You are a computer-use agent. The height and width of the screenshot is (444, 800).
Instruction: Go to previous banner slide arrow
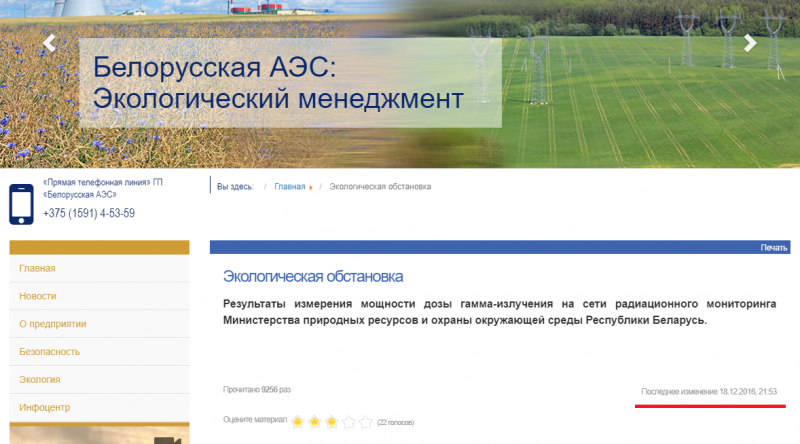(x=49, y=43)
